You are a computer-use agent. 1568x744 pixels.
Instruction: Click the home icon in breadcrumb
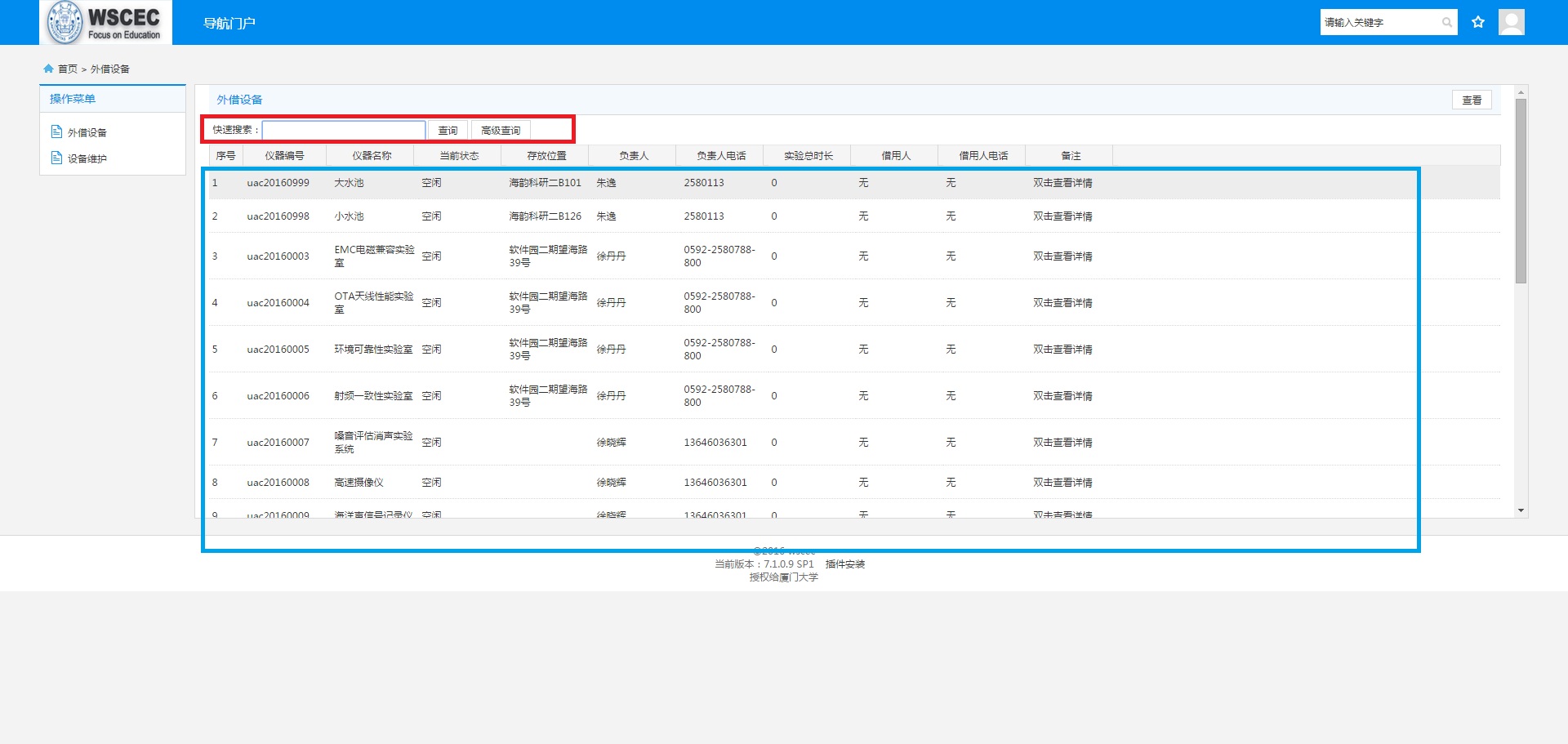48,69
